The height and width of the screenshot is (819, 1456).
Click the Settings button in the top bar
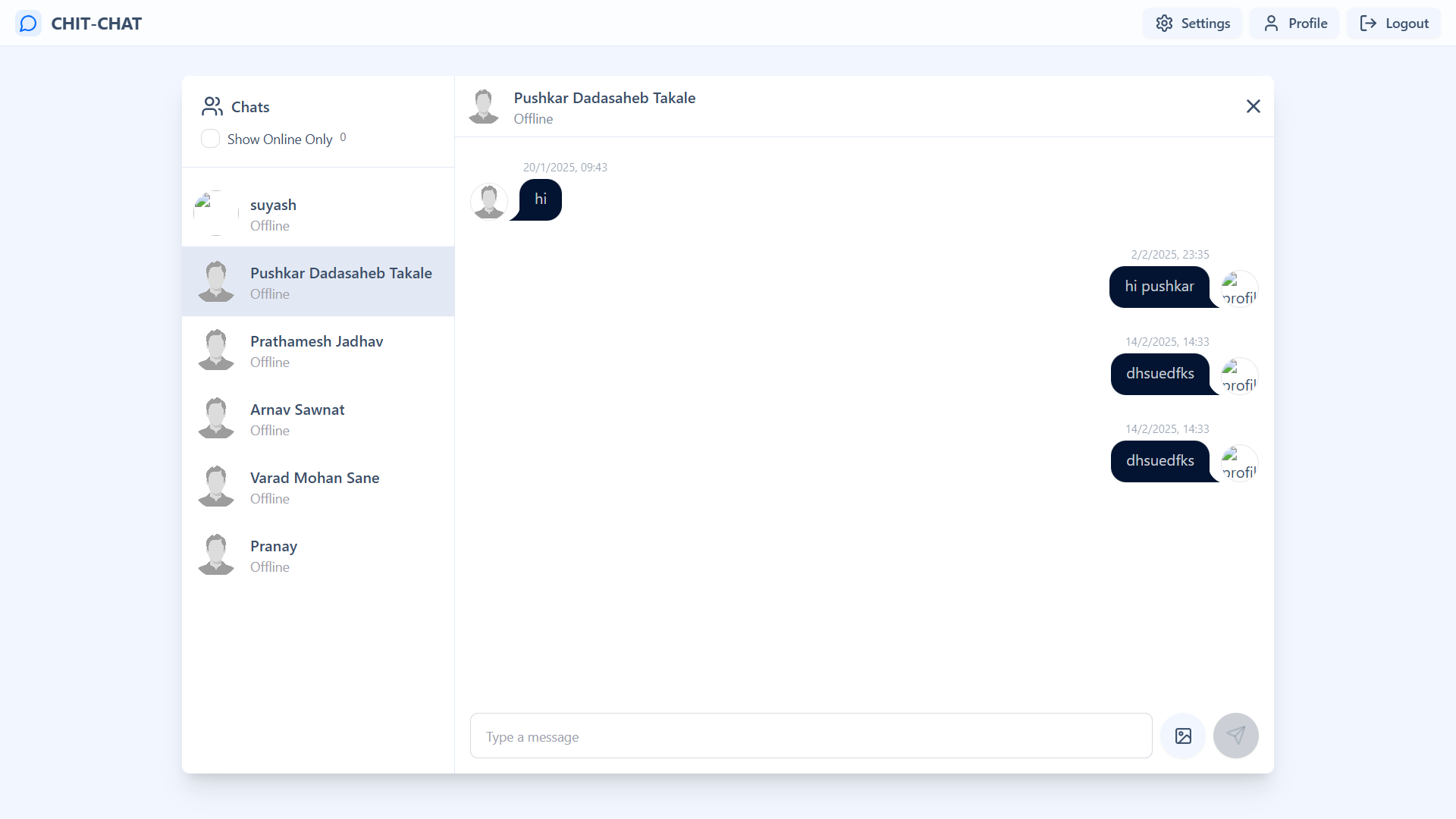(1191, 23)
